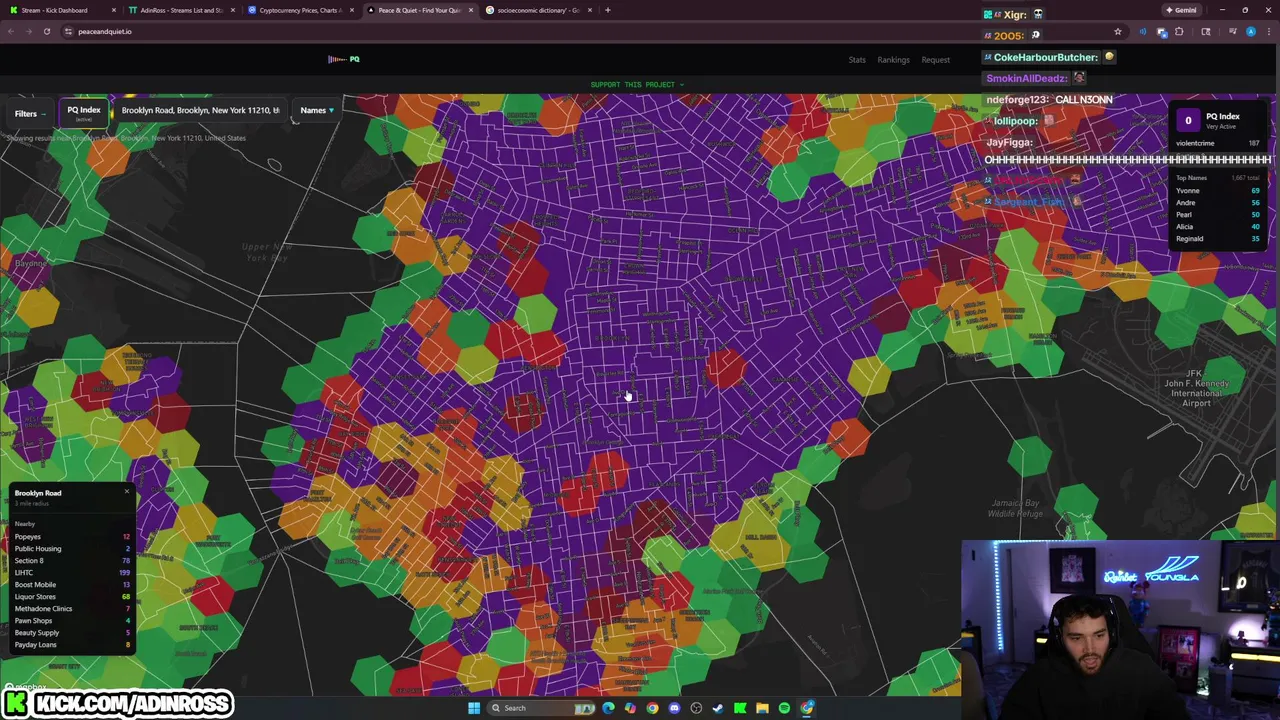Switch to Stream - Kick Dashboard tab
Screen dimensions: 1280x720
coord(60,10)
